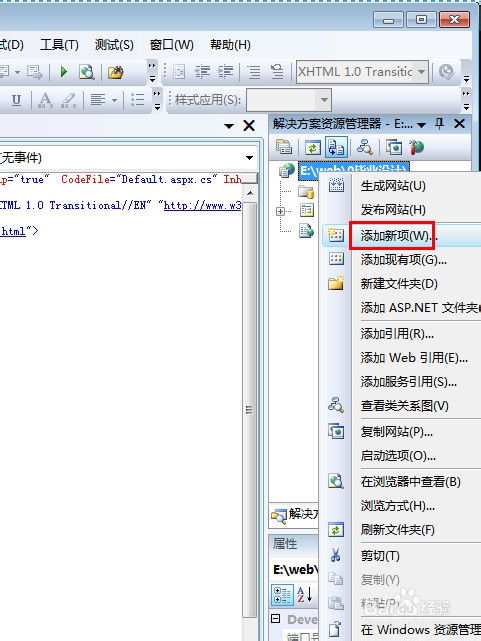The width and height of the screenshot is (481, 641).
Task: Open the Solution Explorer window position dropdown
Action: [422, 124]
